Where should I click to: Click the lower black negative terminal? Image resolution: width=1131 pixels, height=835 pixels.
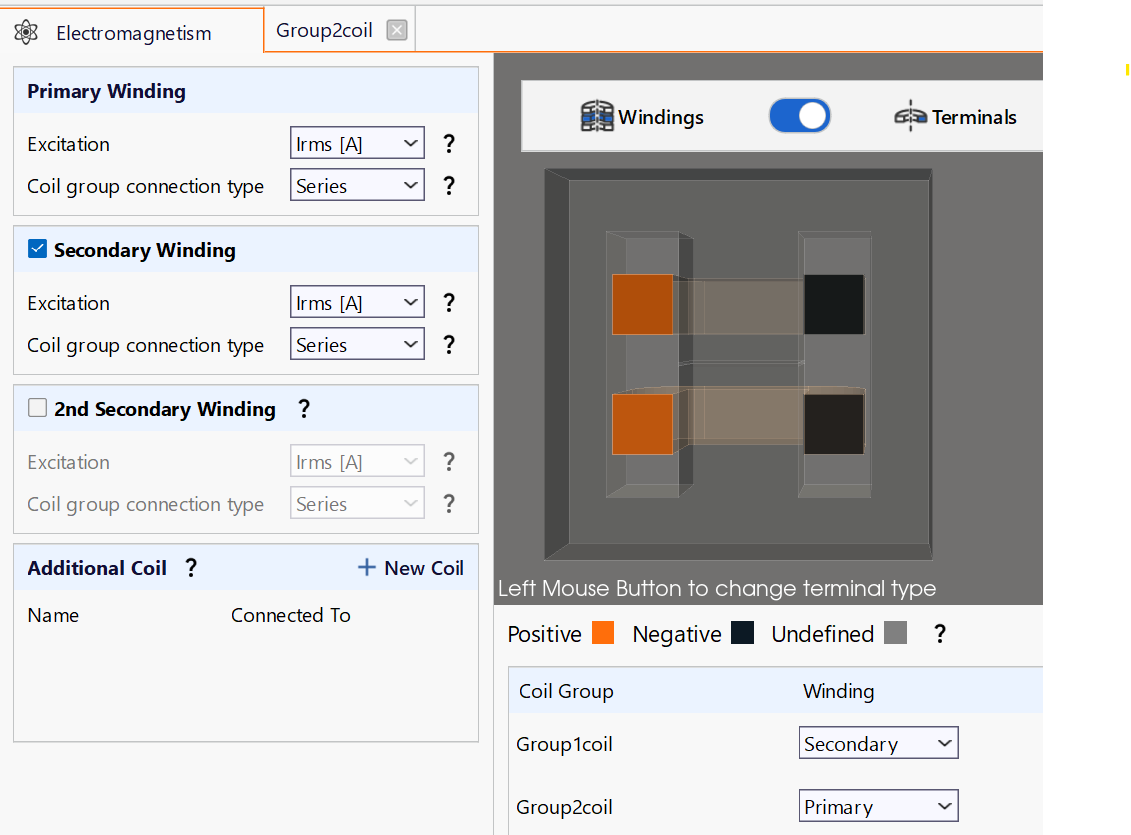coord(834,423)
